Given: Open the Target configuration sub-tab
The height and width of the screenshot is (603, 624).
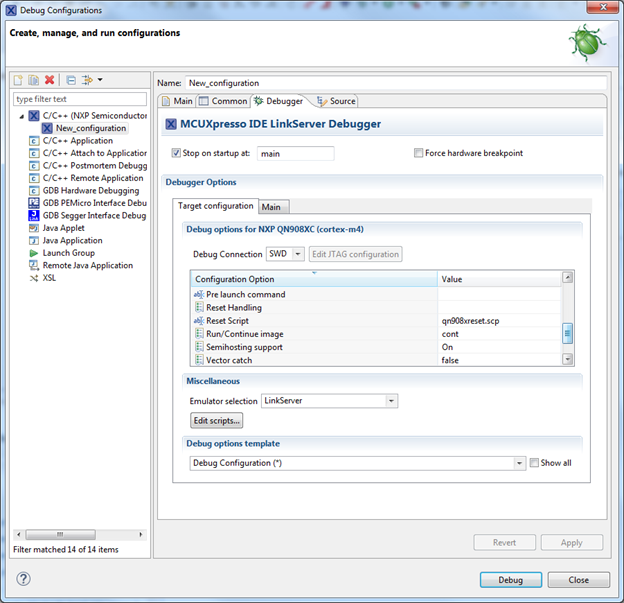Looking at the screenshot, I should 215,206.
